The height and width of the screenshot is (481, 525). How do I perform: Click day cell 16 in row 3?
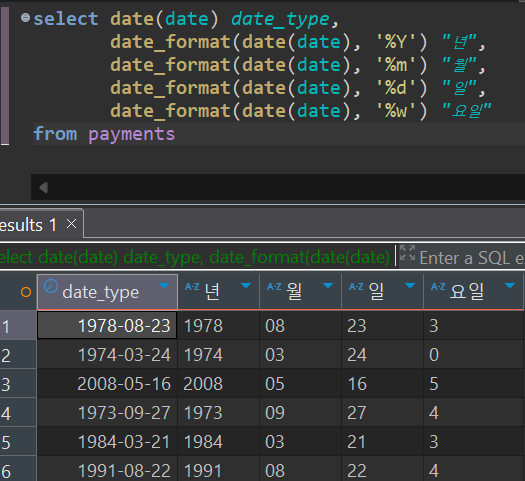coord(383,384)
